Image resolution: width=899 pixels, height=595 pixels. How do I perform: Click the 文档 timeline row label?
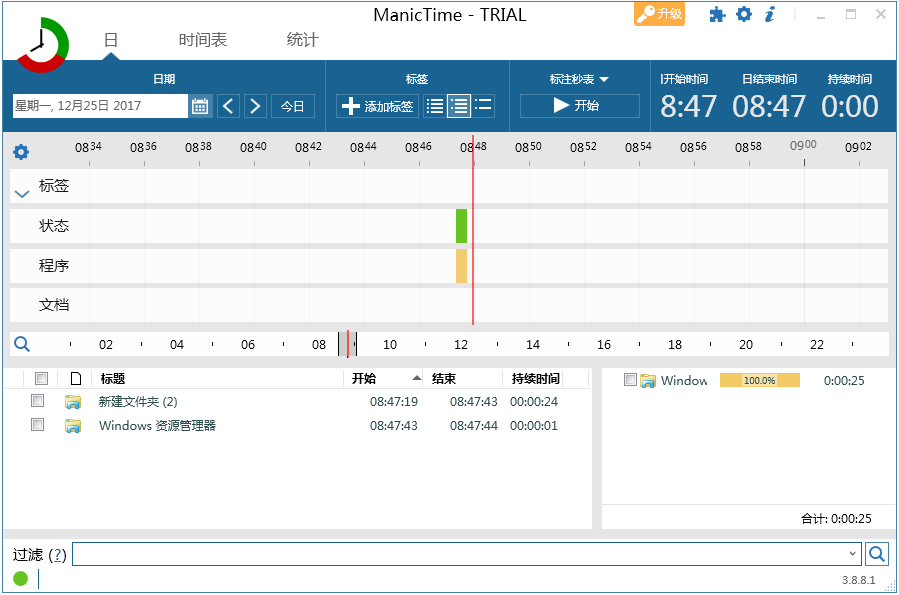coord(54,305)
